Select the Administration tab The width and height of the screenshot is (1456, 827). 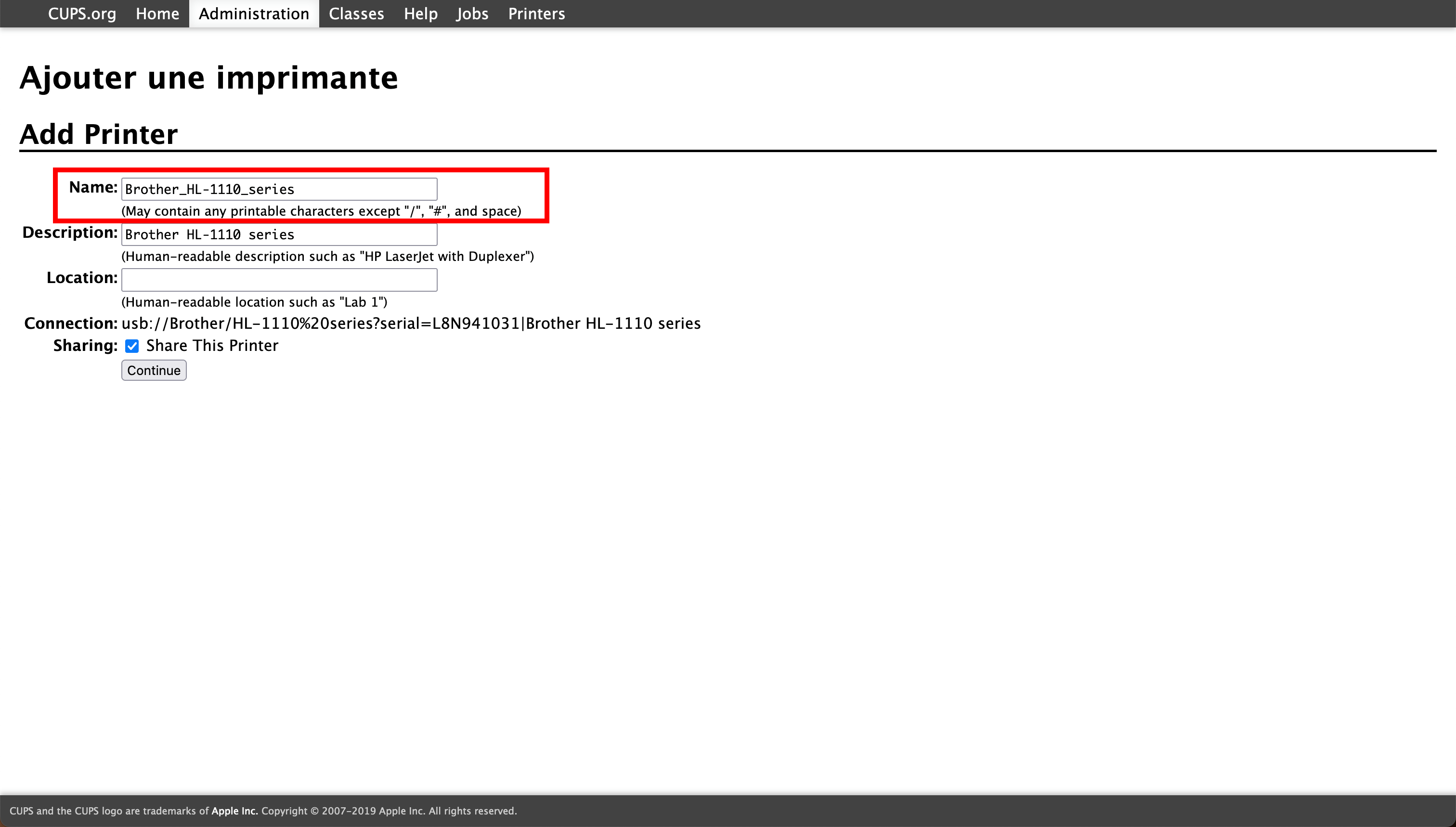click(x=254, y=13)
